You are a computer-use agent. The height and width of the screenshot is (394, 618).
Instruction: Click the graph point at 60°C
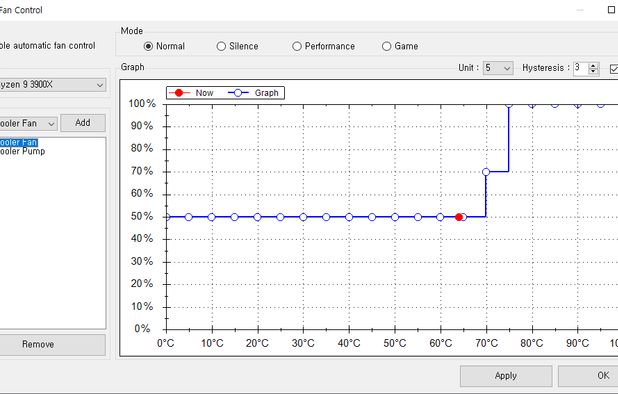pos(440,217)
